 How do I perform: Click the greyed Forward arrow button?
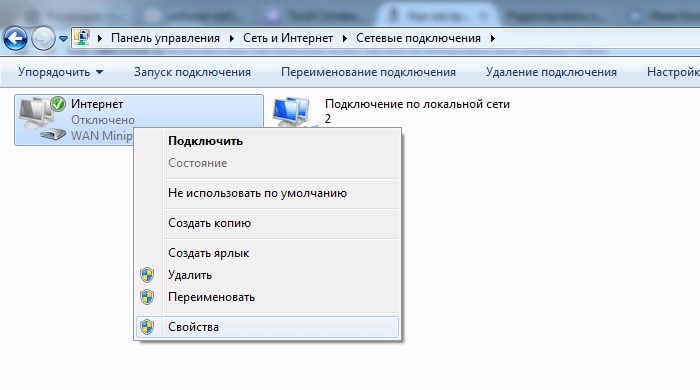tap(43, 38)
